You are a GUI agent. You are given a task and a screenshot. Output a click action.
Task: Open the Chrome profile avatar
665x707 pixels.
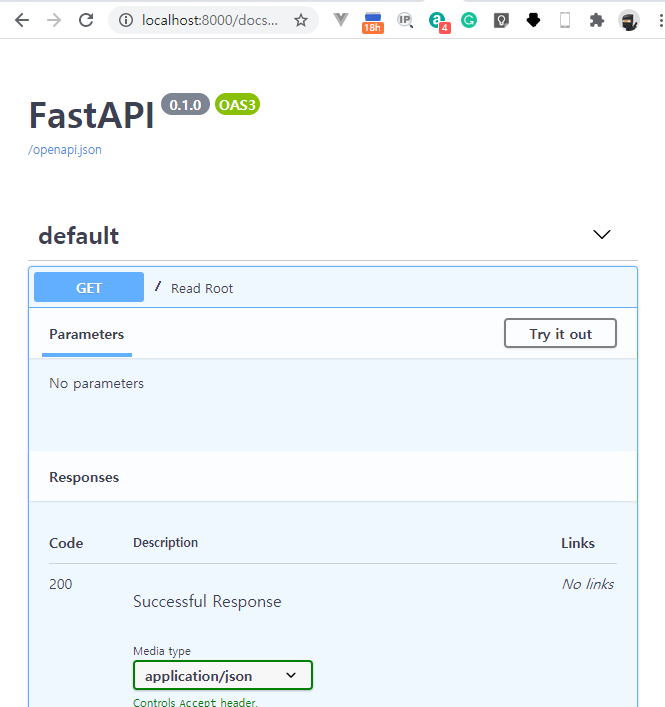point(628,20)
